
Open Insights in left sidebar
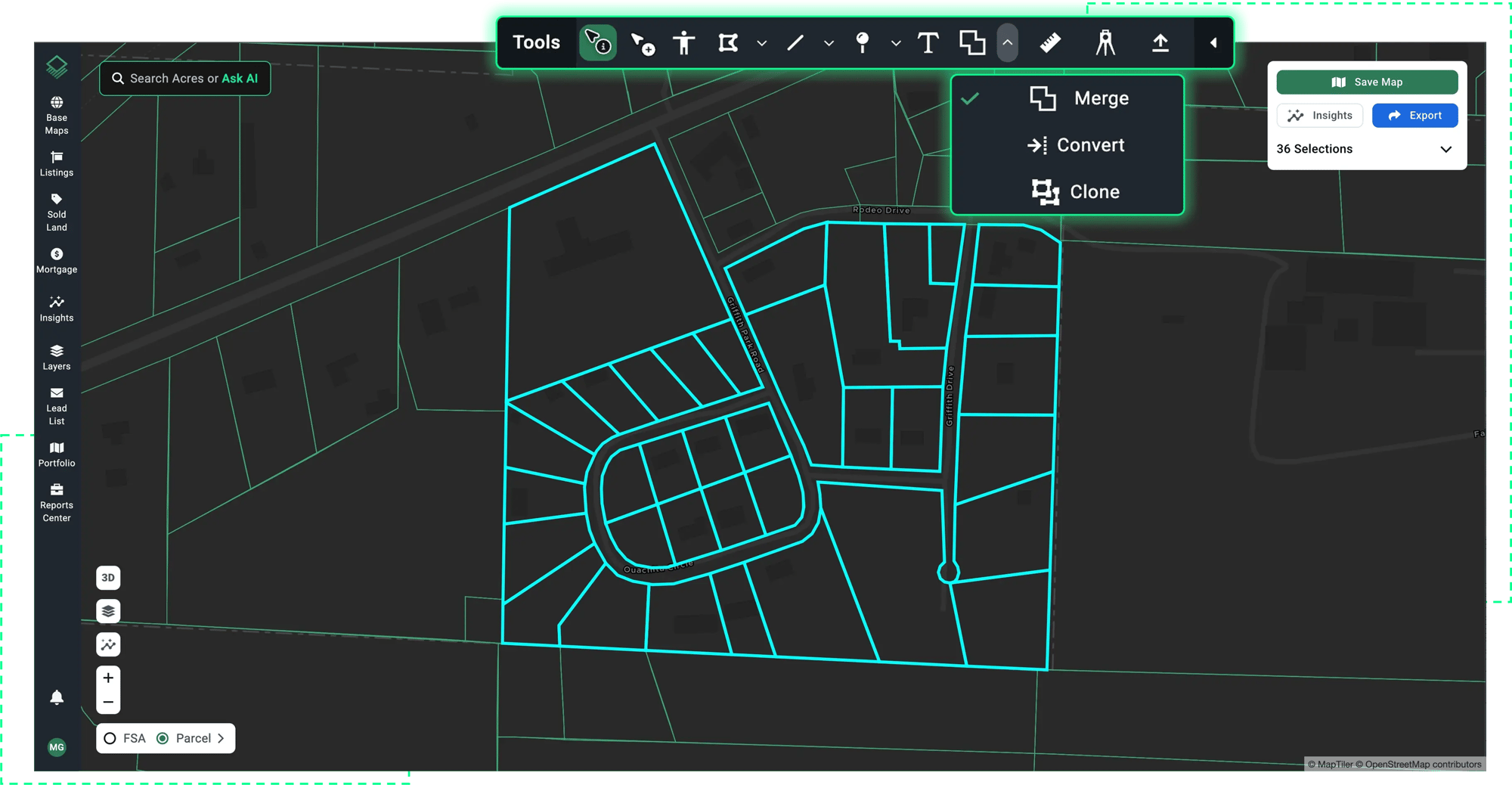coord(57,309)
